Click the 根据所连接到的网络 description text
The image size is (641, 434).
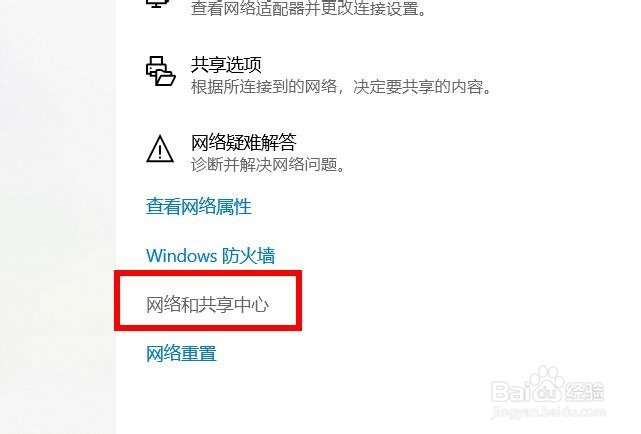pyautogui.click(x=264, y=87)
